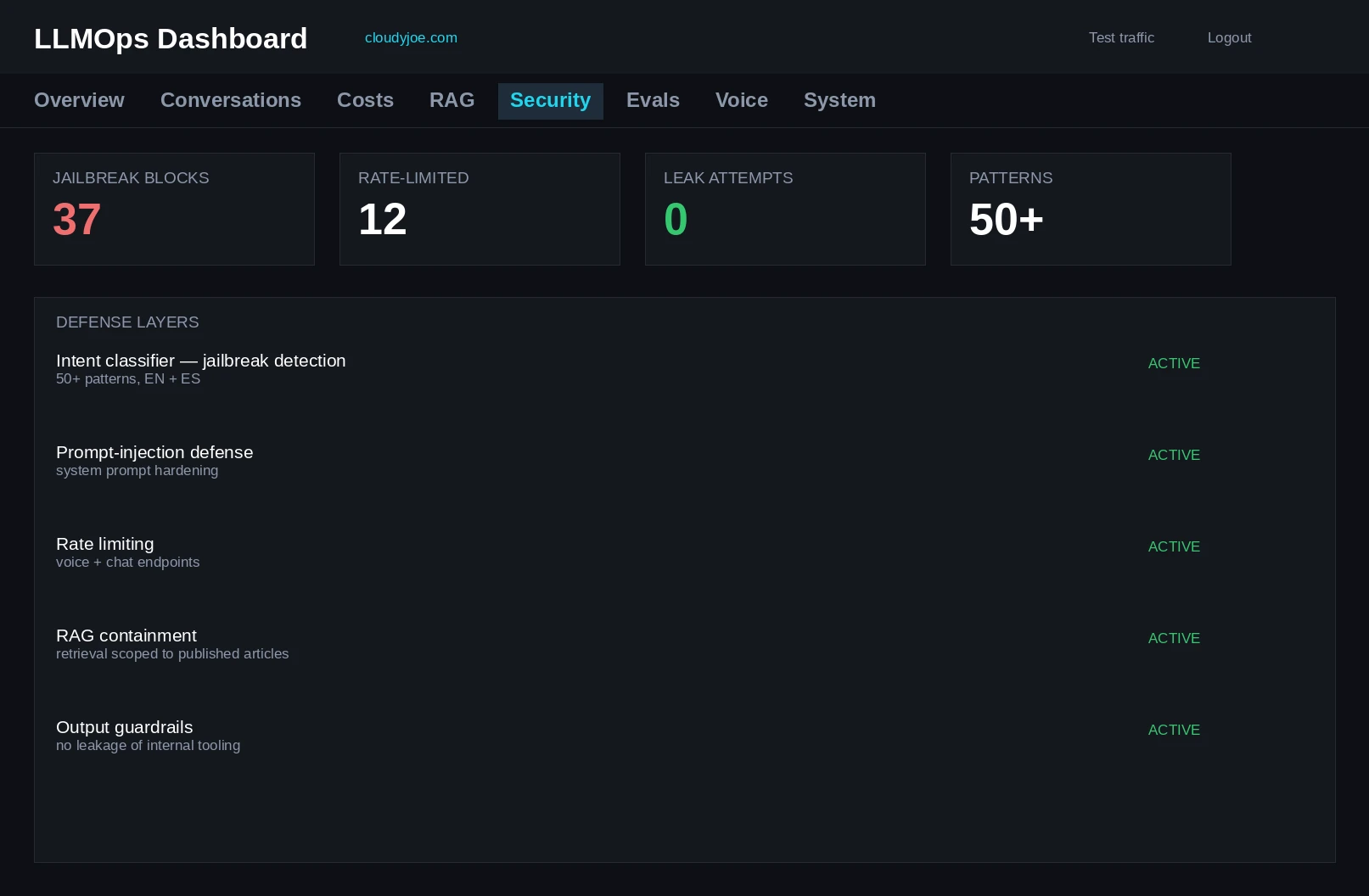
Task: Click the Rate-Limited value 12
Action: 382,220
